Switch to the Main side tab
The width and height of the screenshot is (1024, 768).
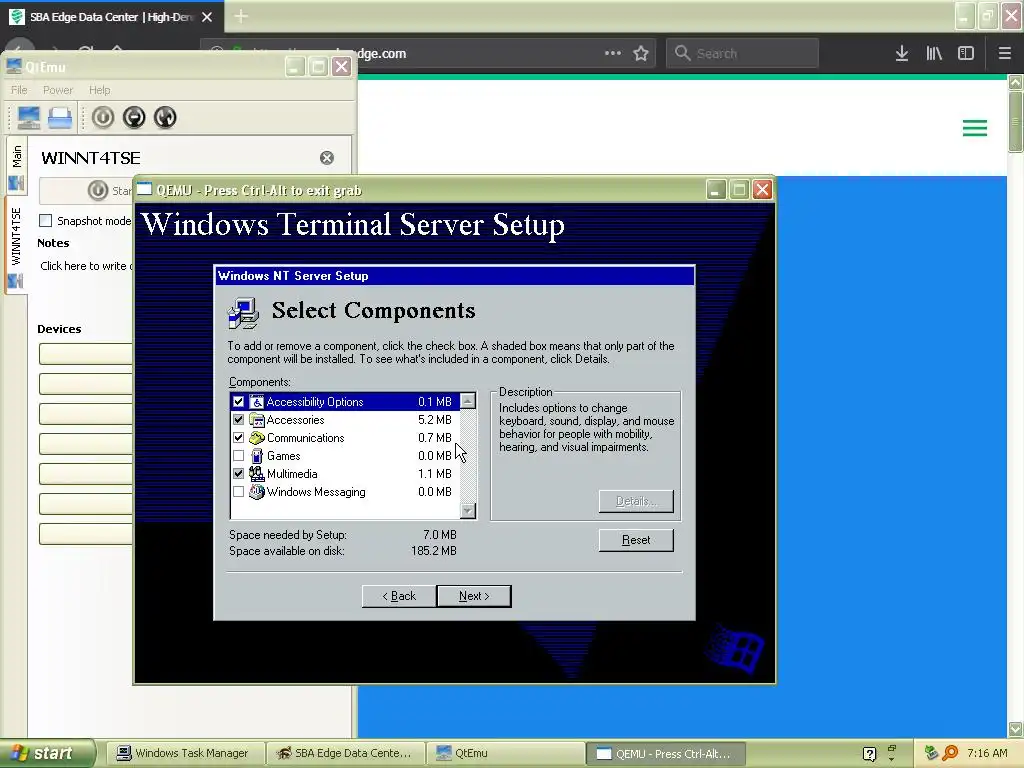[16, 166]
